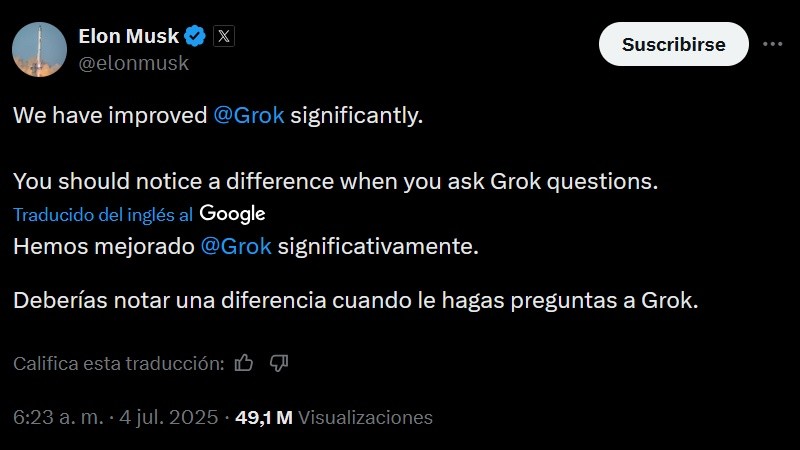Open Elon Musk's profile avatar

pyautogui.click(x=39, y=47)
